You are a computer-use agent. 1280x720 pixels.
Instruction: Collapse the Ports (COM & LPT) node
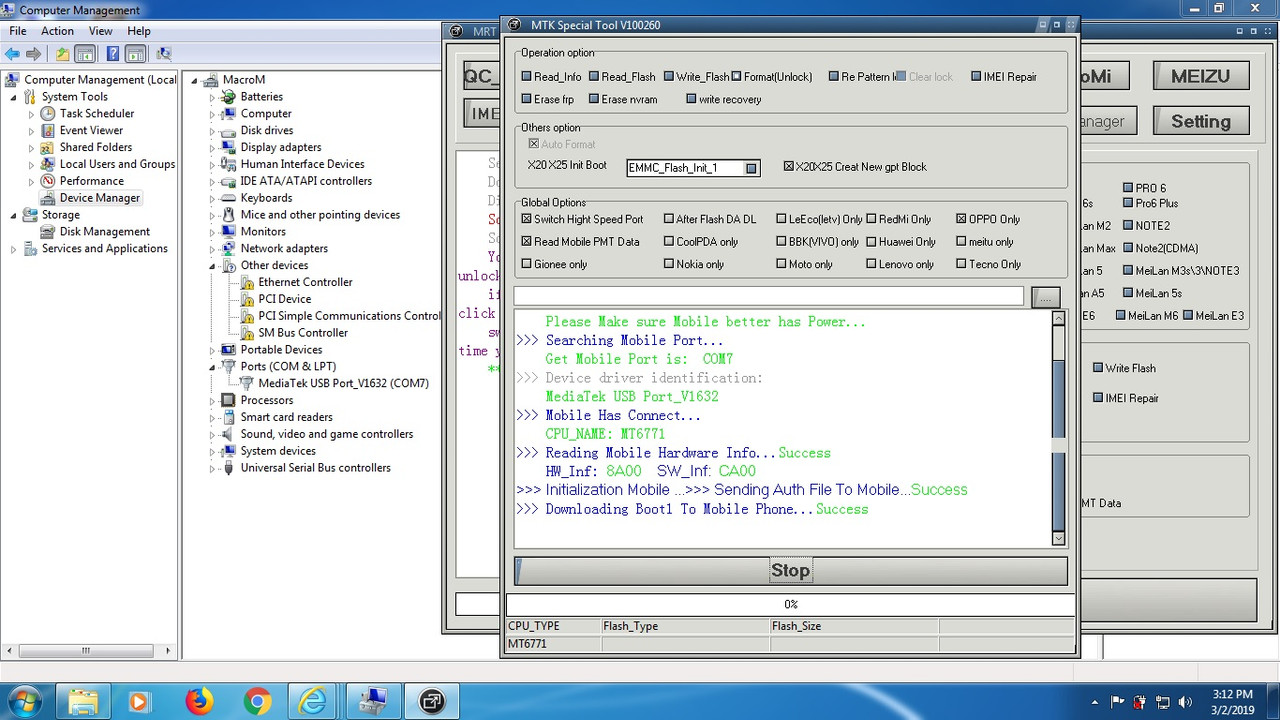(x=212, y=367)
